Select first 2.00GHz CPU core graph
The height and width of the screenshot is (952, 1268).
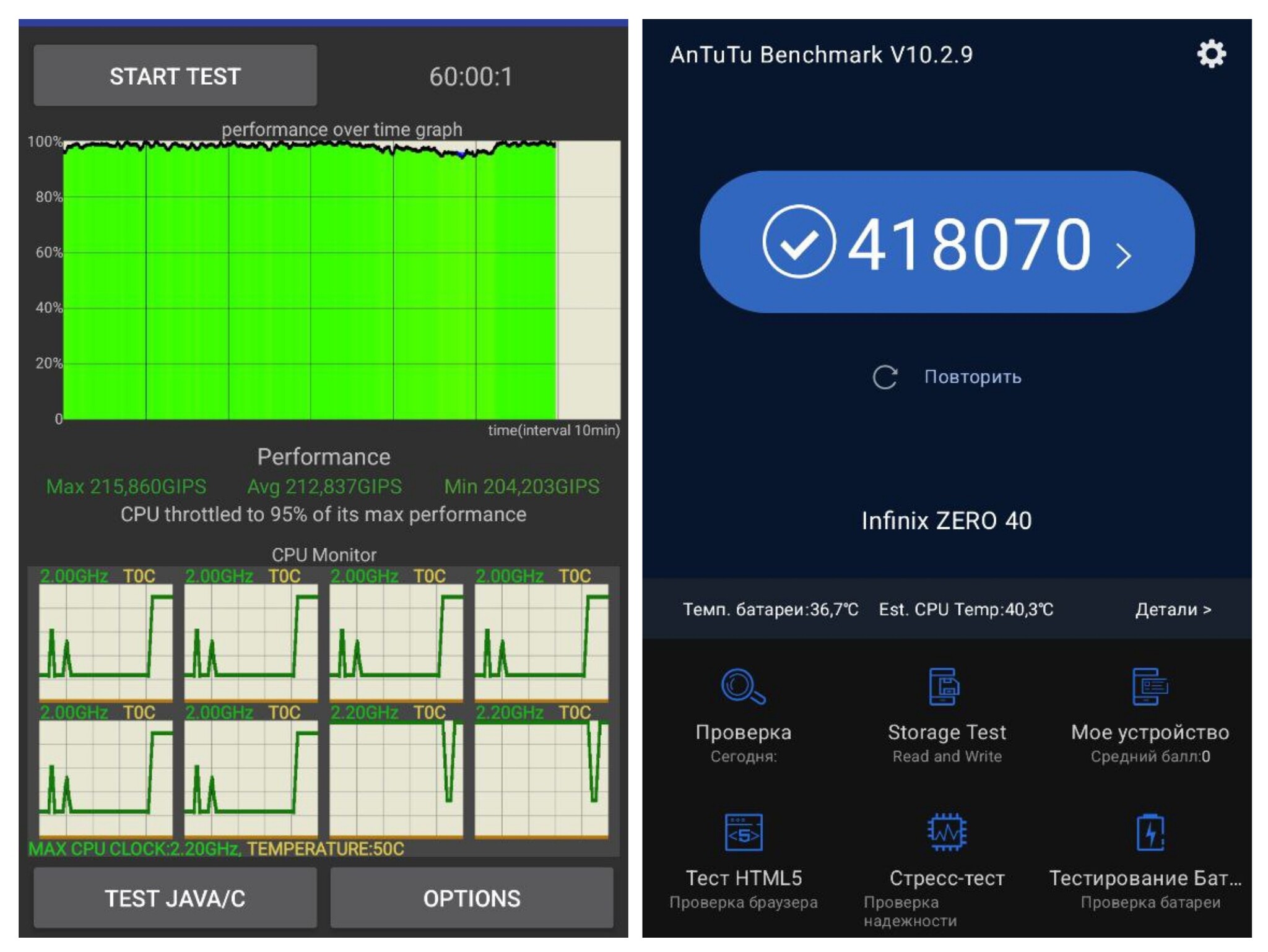click(x=106, y=642)
